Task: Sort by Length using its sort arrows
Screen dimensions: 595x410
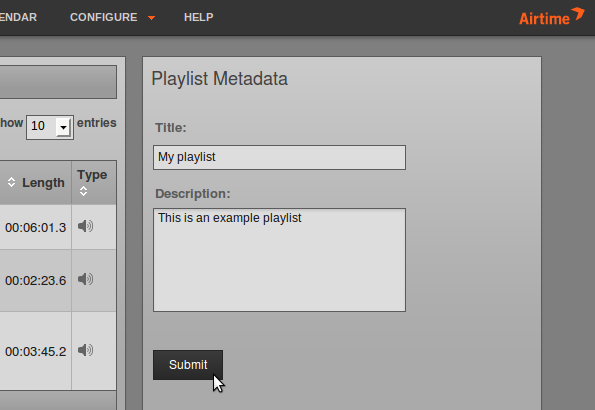Action: [11, 182]
